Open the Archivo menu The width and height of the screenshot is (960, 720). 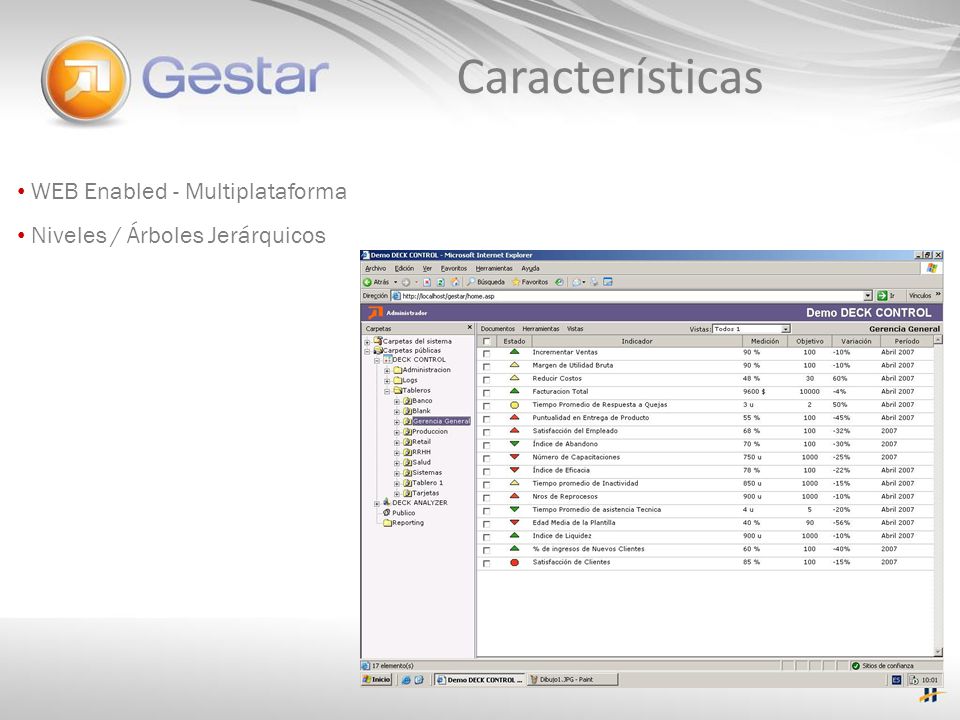tap(375, 268)
